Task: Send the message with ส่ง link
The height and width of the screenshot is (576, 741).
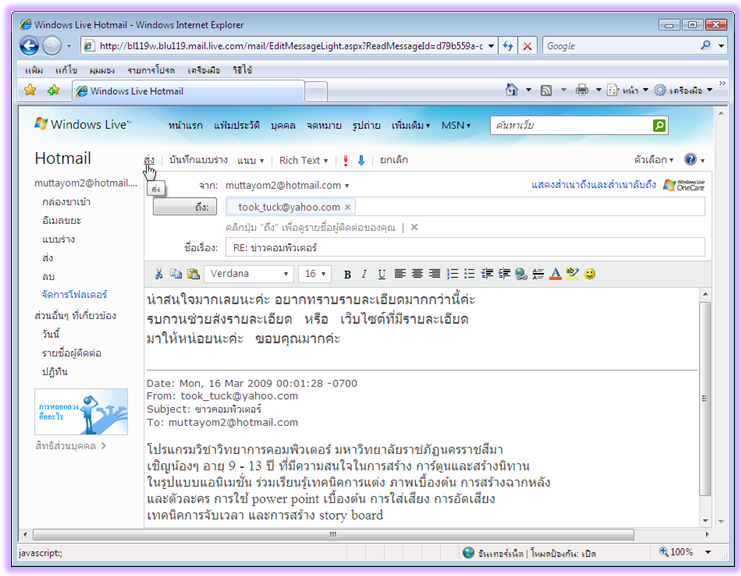Action: click(149, 160)
